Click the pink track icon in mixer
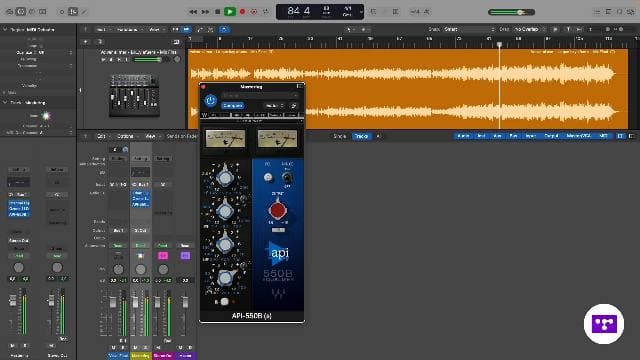This screenshot has width=640, height=360. coord(163,256)
